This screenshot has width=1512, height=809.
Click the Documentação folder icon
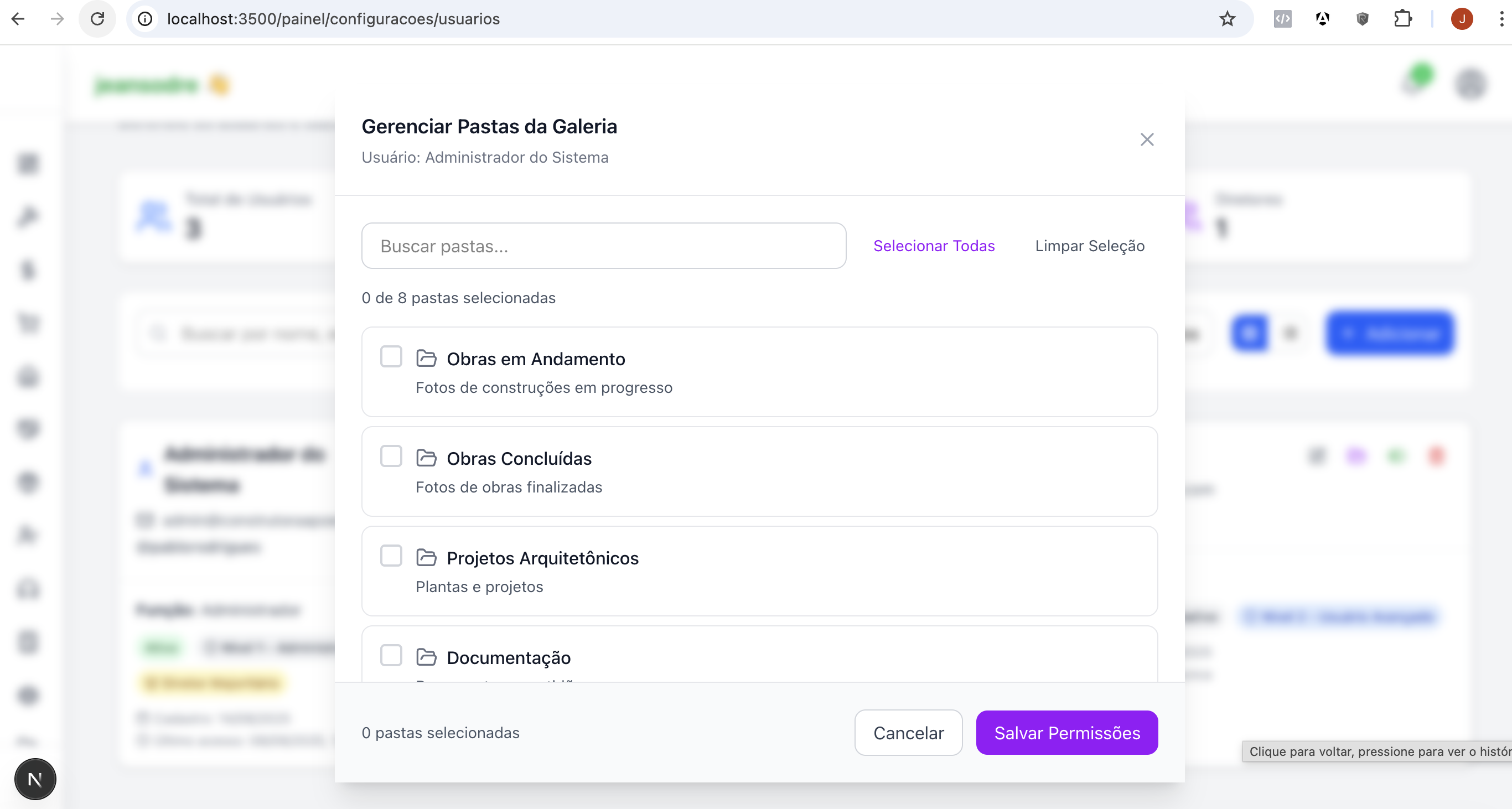point(426,657)
